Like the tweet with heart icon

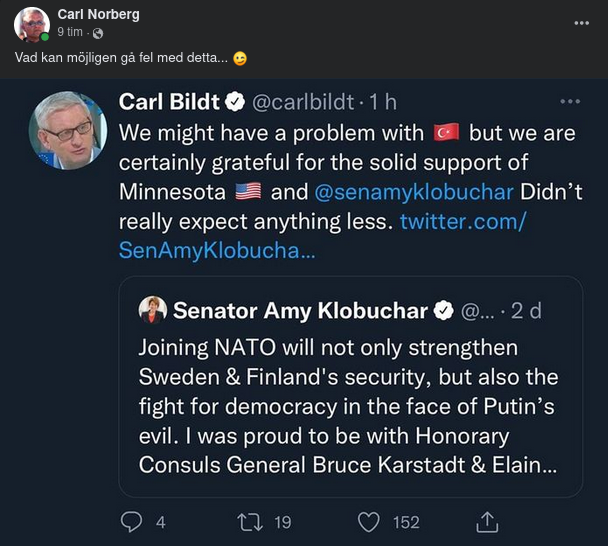click(x=370, y=521)
